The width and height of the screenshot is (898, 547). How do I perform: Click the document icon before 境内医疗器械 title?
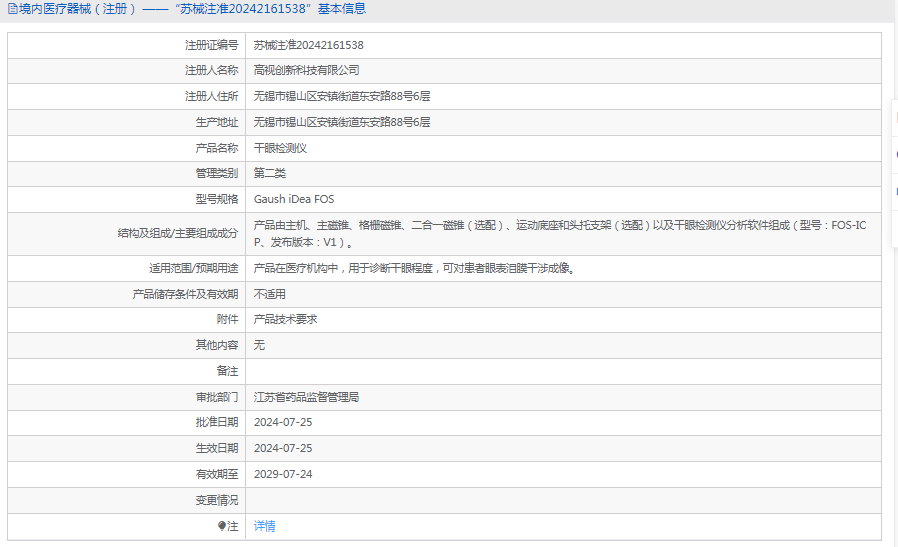pos(13,9)
